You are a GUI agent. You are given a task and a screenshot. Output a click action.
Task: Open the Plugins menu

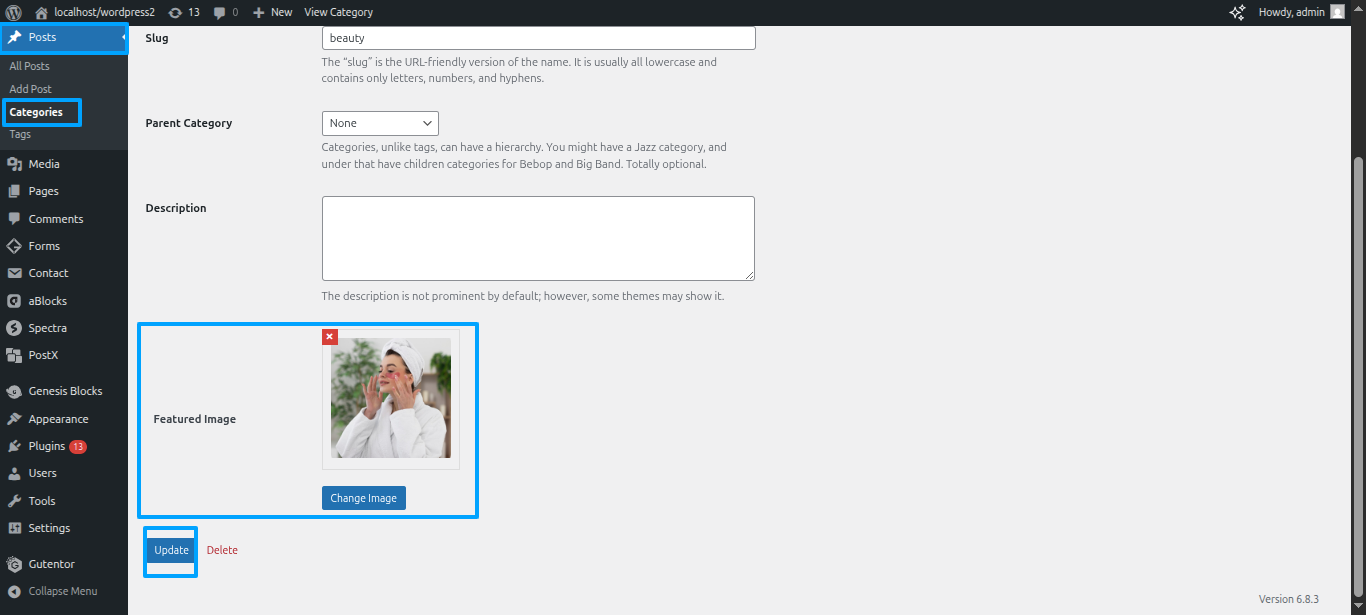(46, 446)
